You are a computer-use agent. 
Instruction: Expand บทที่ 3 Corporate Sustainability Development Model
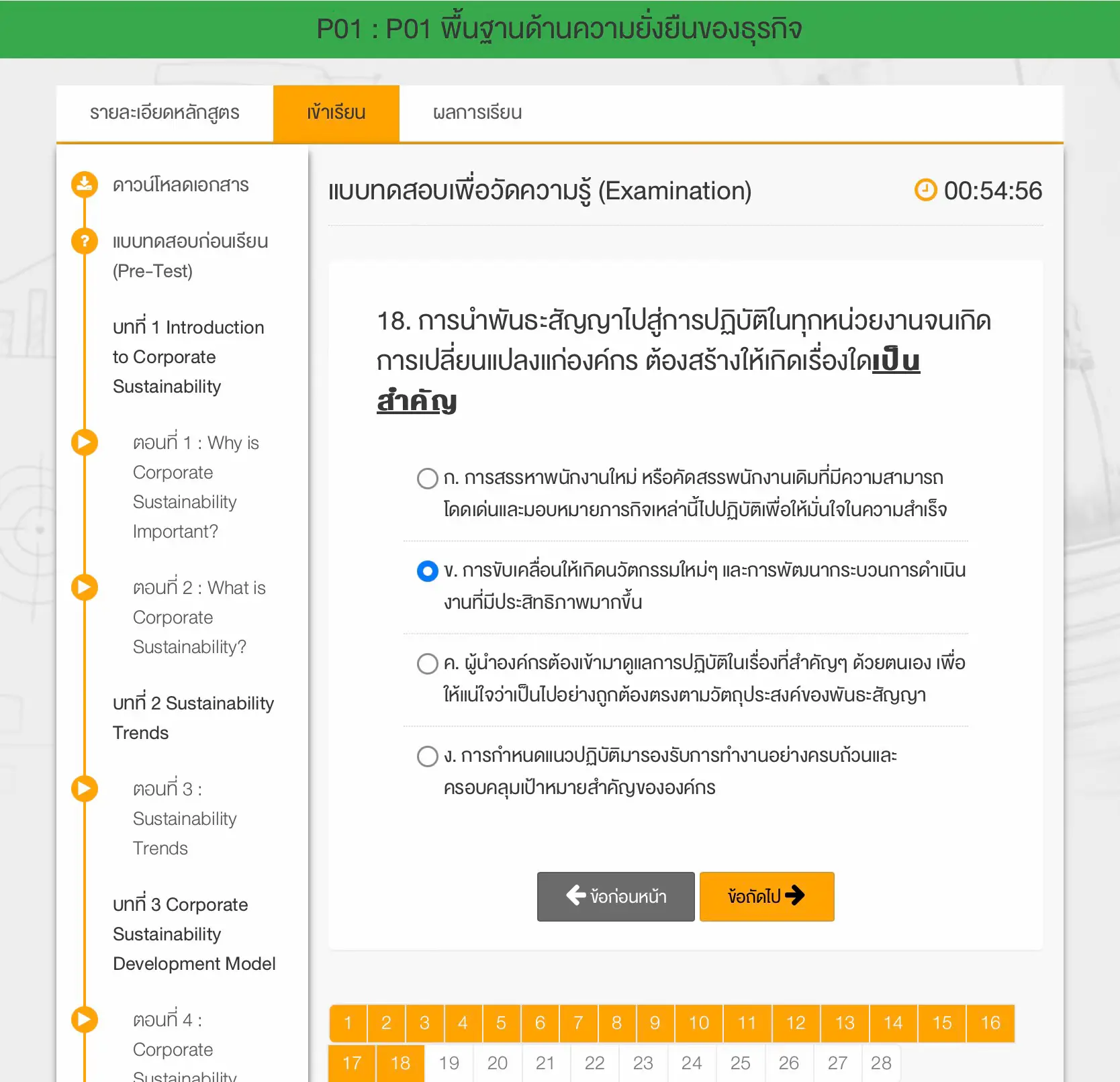tap(193, 934)
